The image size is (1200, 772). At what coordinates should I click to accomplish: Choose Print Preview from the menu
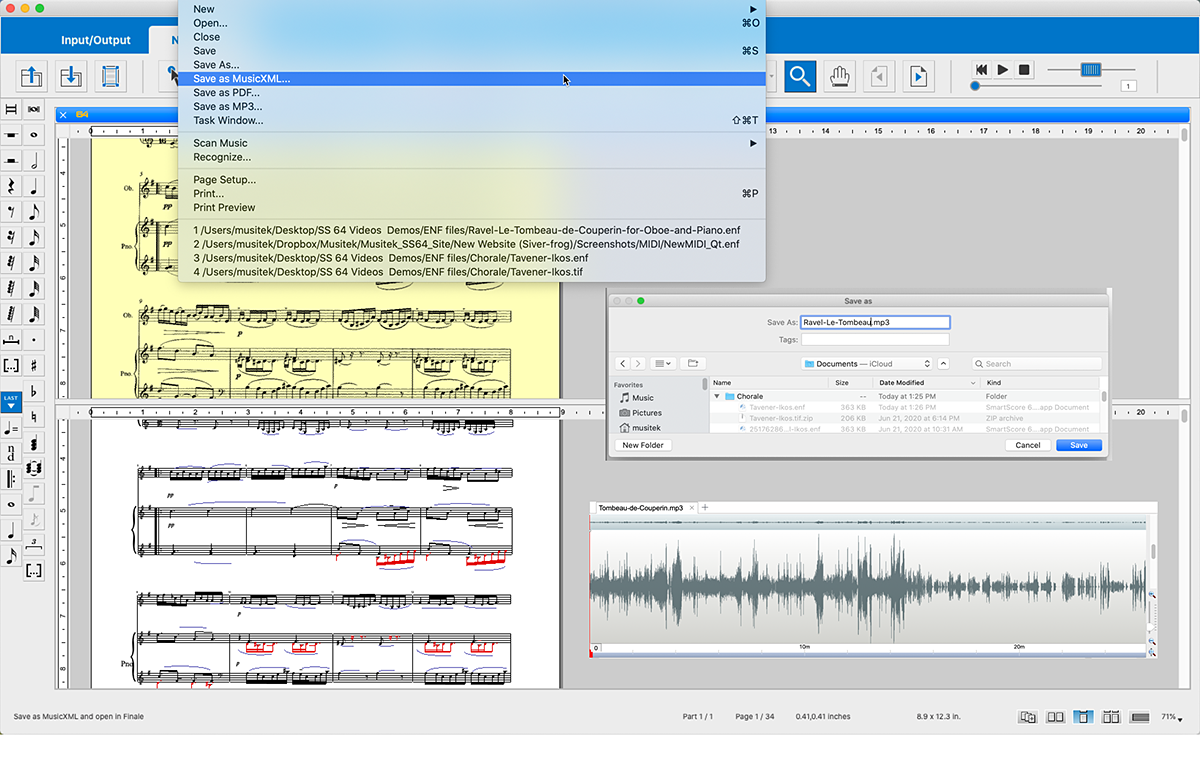(471, 208)
